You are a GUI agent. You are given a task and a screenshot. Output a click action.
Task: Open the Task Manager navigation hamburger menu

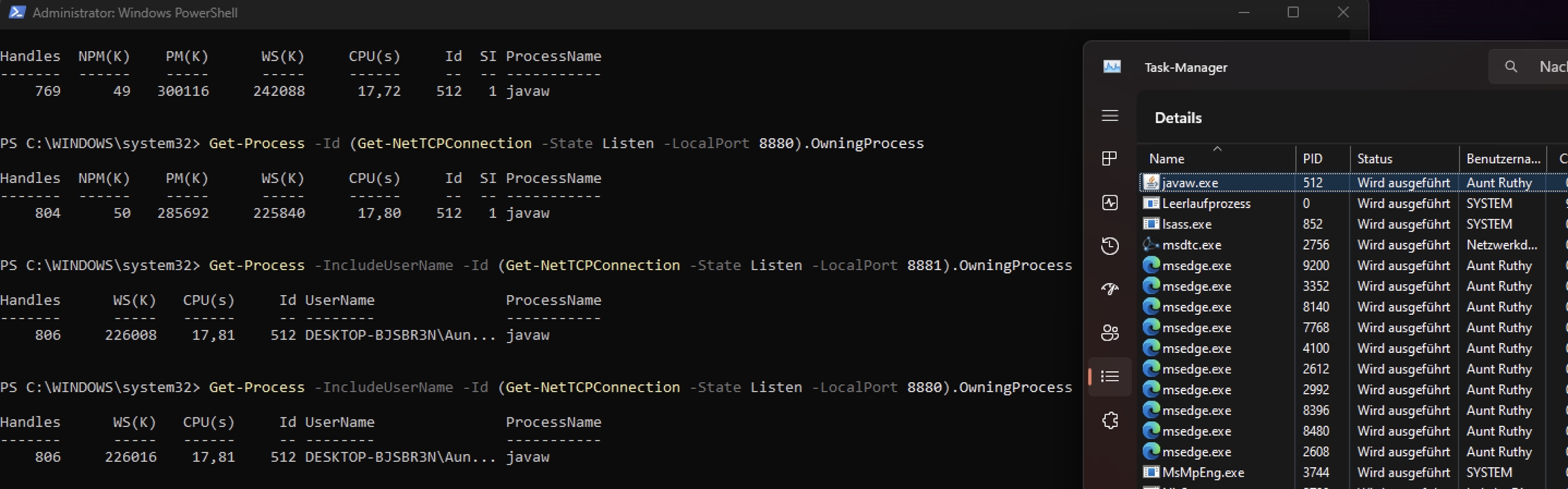click(1110, 116)
